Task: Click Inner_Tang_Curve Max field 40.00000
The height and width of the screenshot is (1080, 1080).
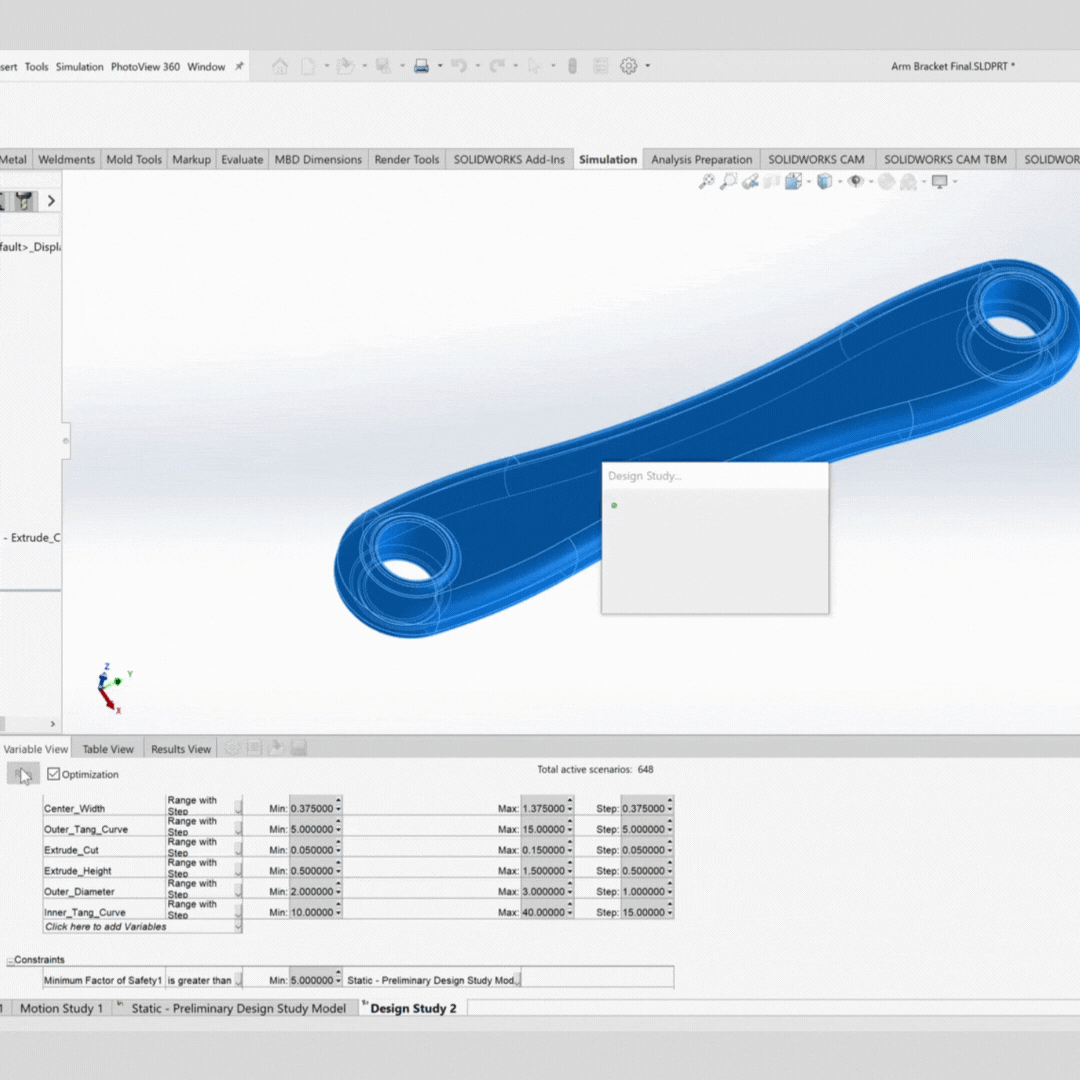Action: (x=543, y=912)
